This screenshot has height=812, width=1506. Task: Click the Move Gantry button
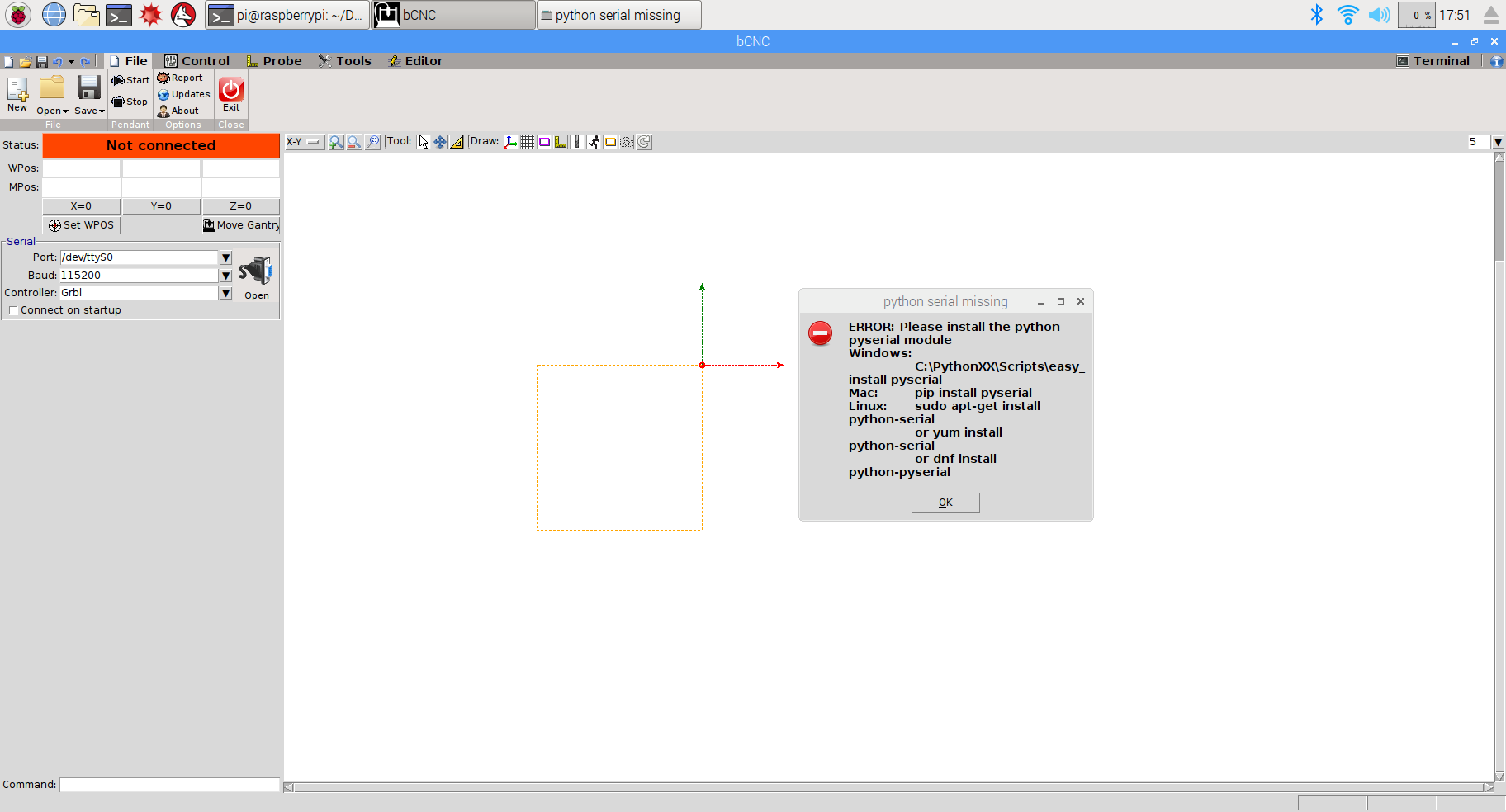point(241,225)
